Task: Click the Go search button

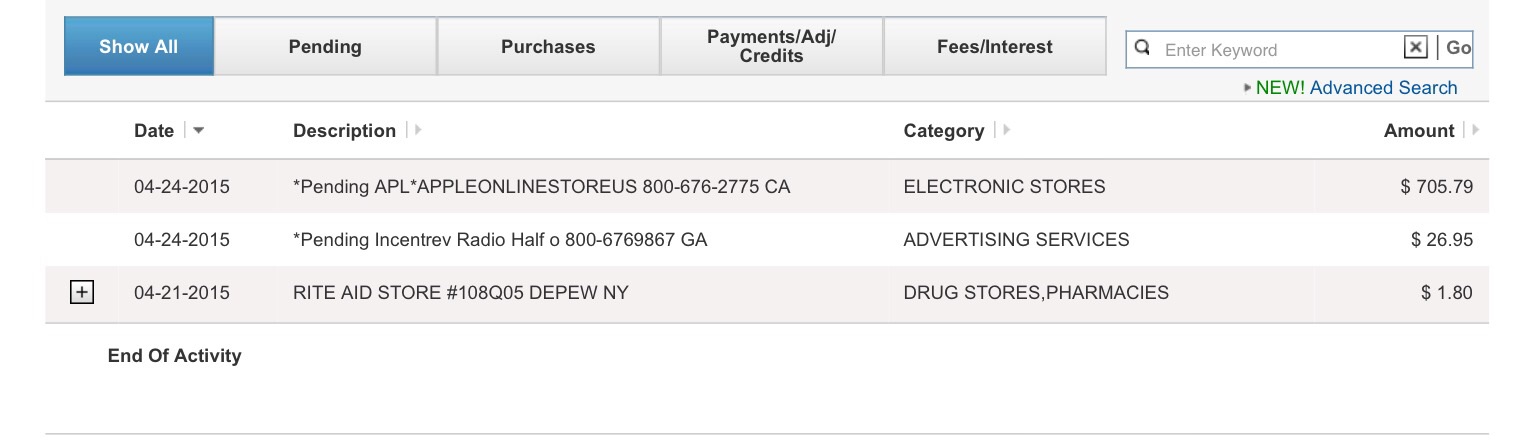Action: 1458,48
